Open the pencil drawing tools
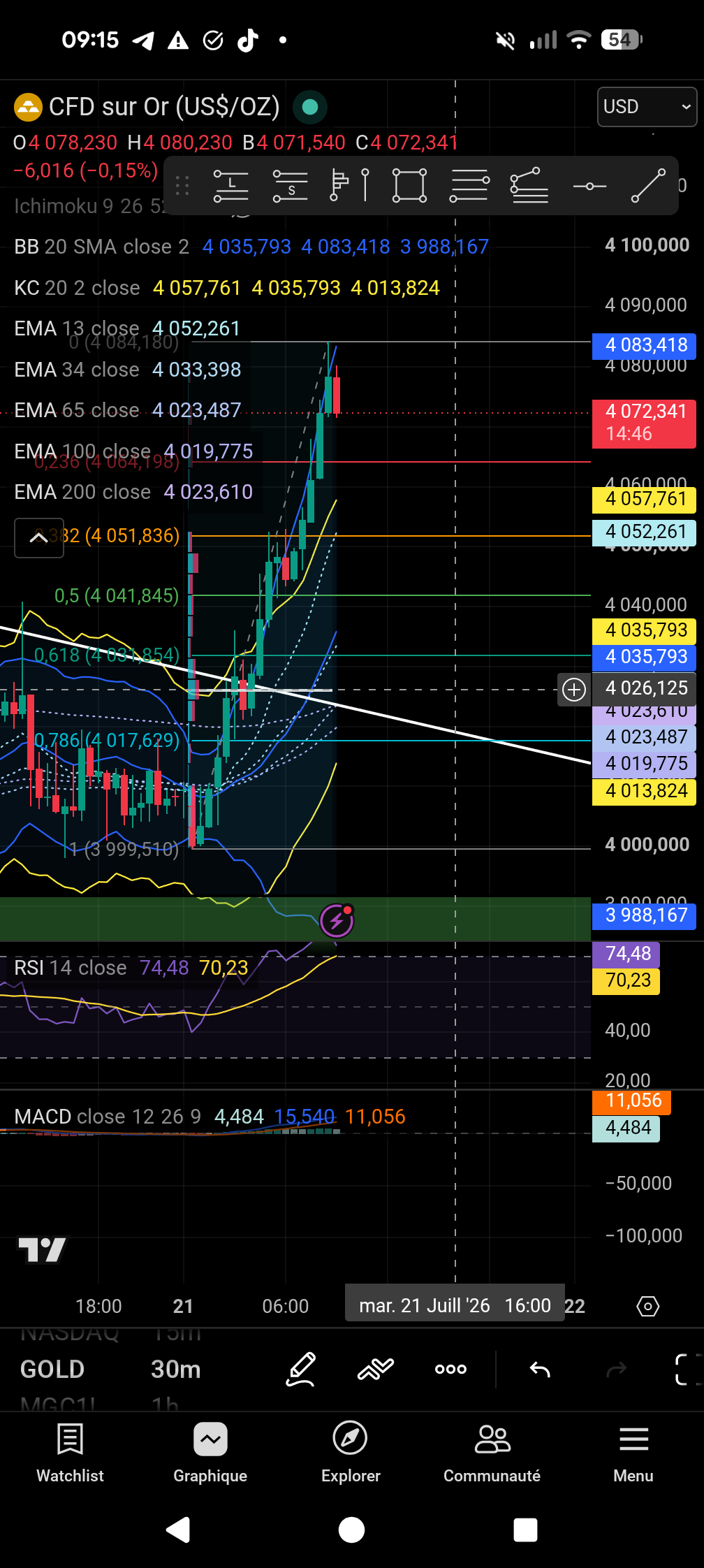The height and width of the screenshot is (1568, 704). point(301,1369)
